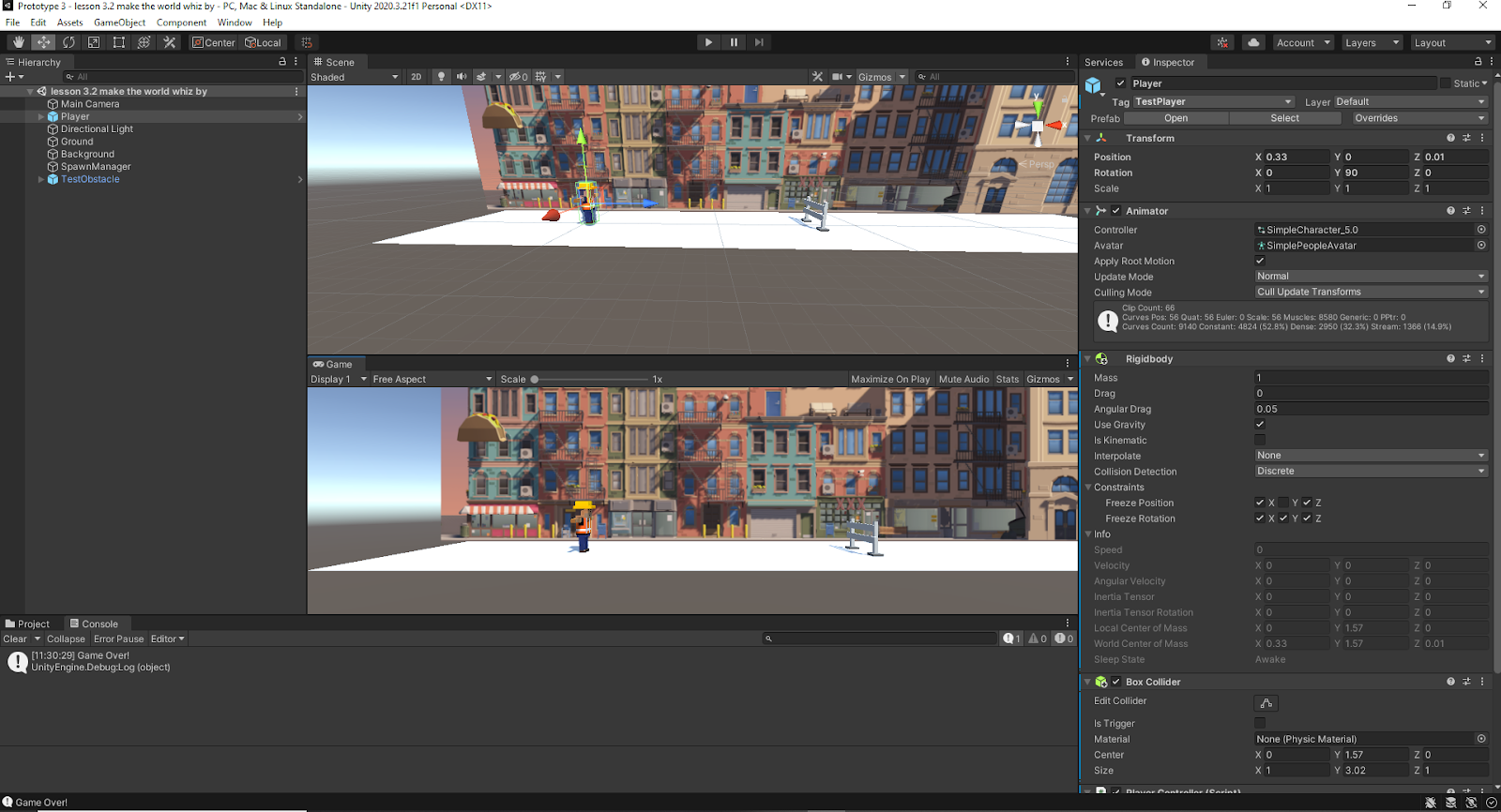Click Clear in the Console
Screen dimensions: 1501x812
(15, 639)
